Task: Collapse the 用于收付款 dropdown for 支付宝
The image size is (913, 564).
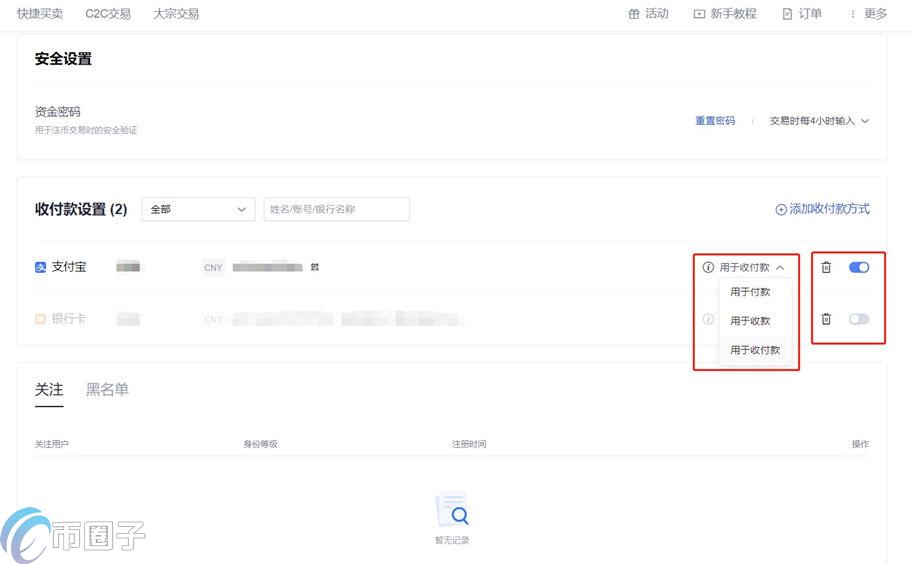Action: [x=780, y=268]
